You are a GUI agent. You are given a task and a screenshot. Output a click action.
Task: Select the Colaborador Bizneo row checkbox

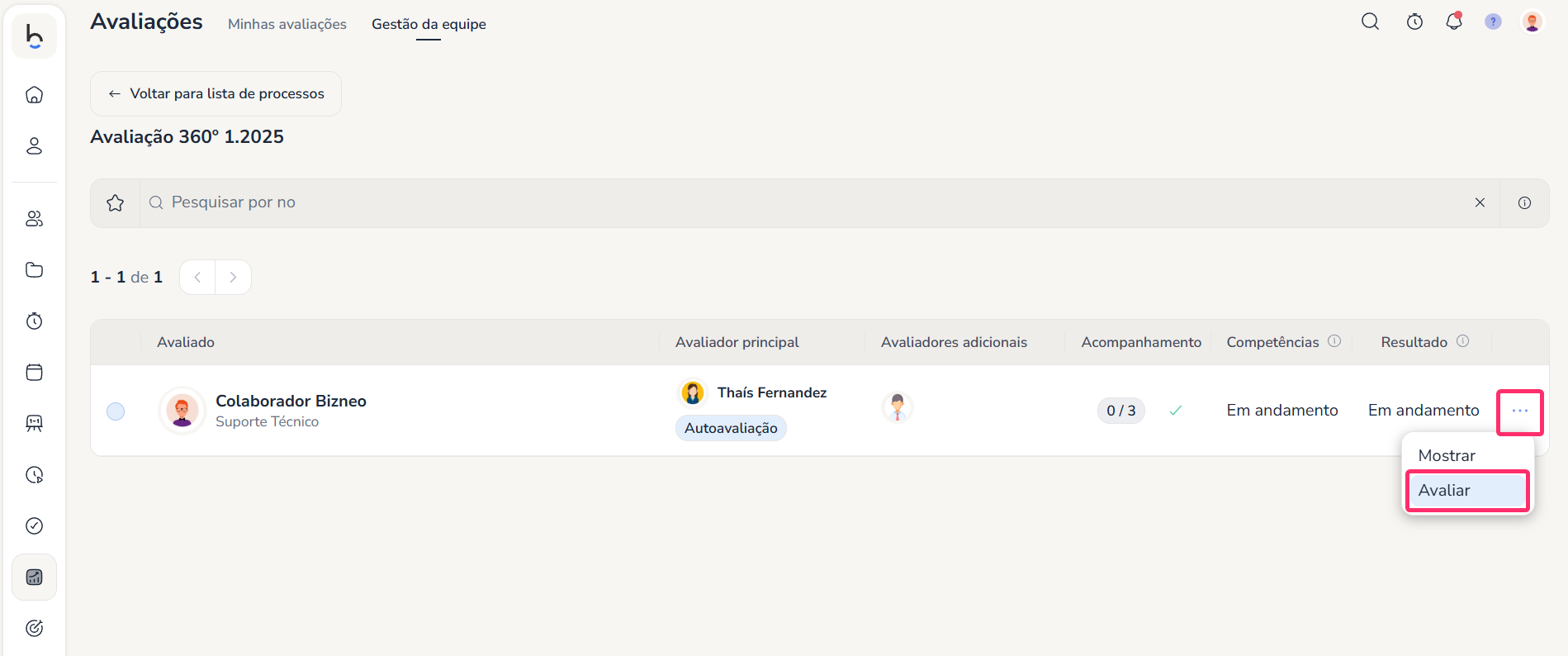pyautogui.click(x=116, y=411)
